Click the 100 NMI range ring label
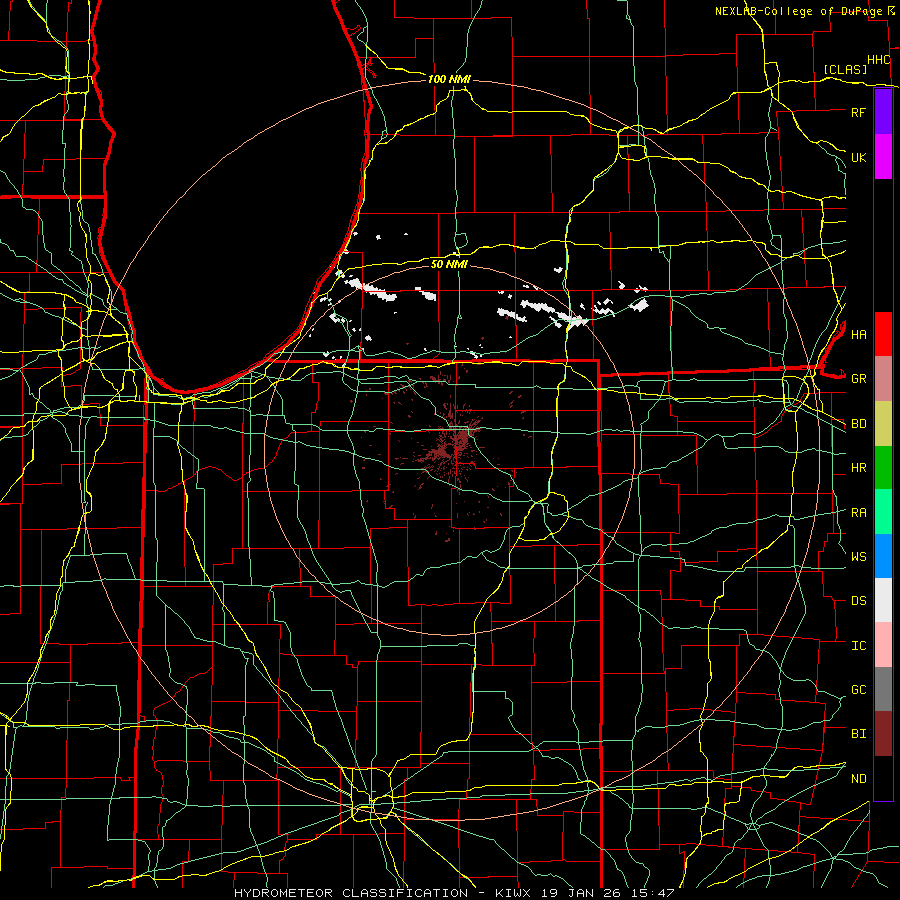The image size is (900, 900). point(449,79)
